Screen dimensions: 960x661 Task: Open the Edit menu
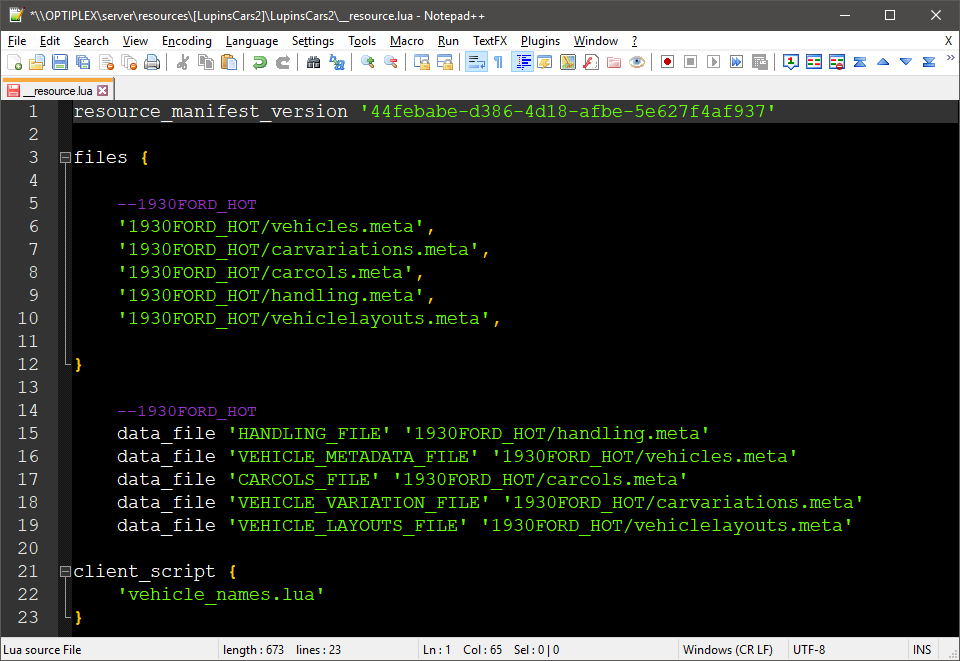[50, 41]
